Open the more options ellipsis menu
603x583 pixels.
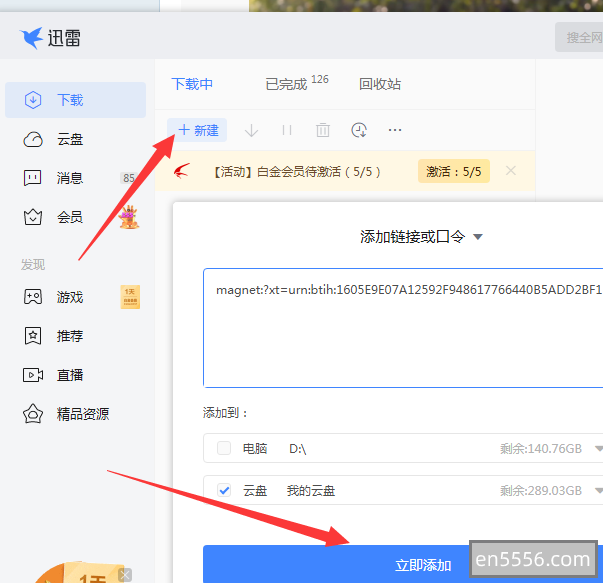(x=395, y=130)
